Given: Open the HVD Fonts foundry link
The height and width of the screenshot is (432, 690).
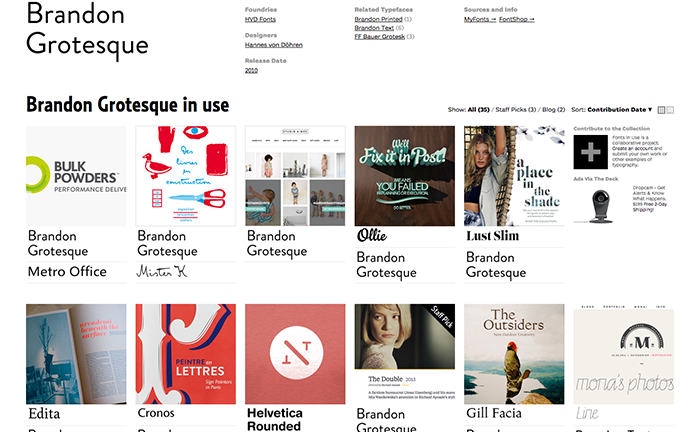Looking at the screenshot, I should [260, 19].
